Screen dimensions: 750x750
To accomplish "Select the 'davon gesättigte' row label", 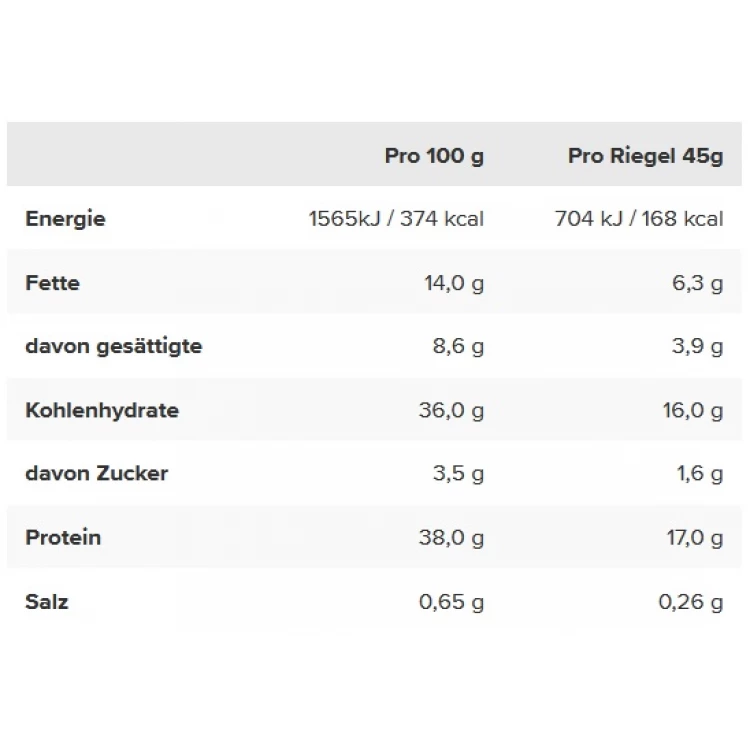I will pyautogui.click(x=114, y=347).
